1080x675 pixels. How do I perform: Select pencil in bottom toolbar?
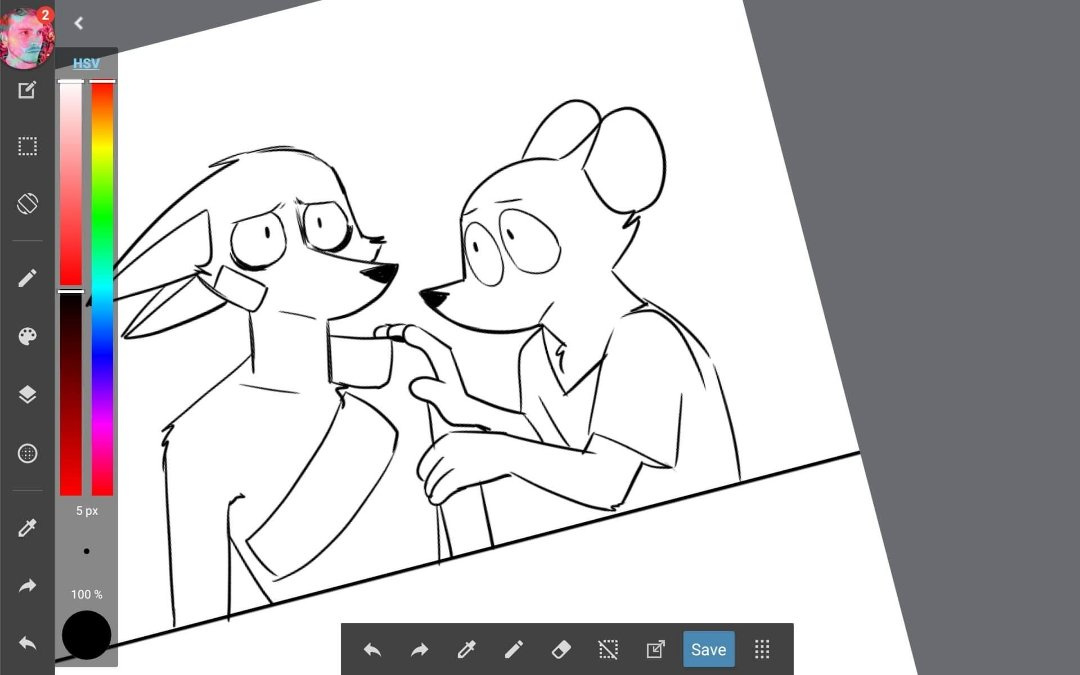[x=513, y=650]
